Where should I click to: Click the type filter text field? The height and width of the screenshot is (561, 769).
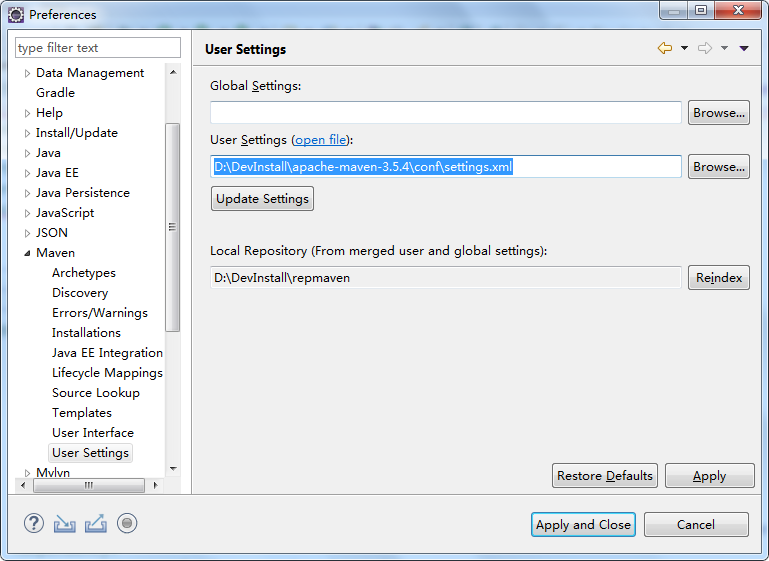click(x=98, y=48)
